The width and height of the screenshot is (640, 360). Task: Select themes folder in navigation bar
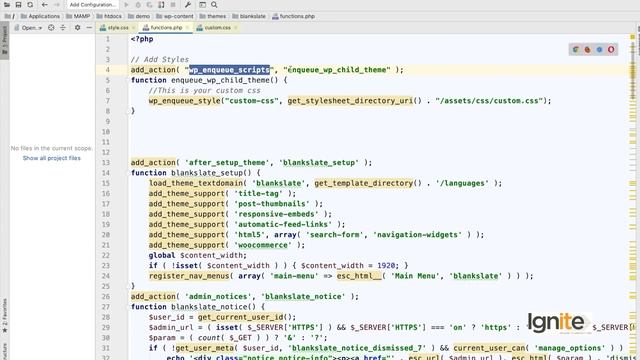coord(213,16)
